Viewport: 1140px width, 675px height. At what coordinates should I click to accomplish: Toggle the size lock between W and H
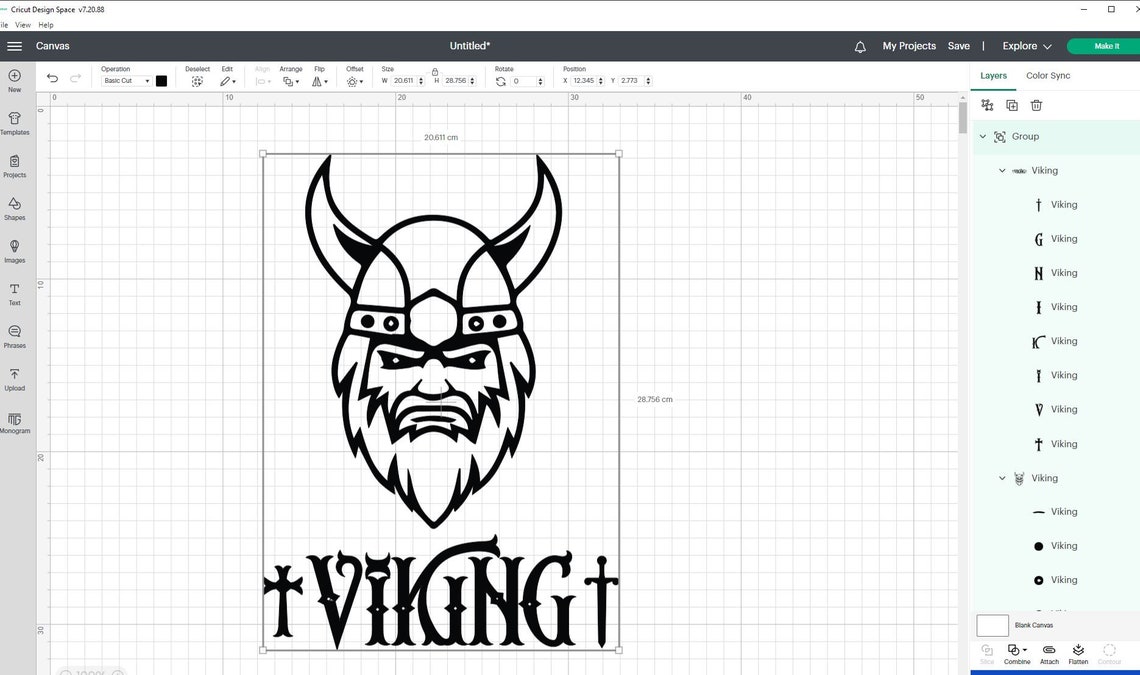click(x=434, y=74)
